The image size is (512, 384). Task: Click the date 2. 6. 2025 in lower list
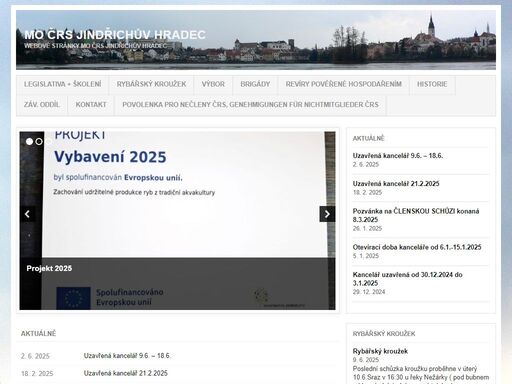click(35, 356)
